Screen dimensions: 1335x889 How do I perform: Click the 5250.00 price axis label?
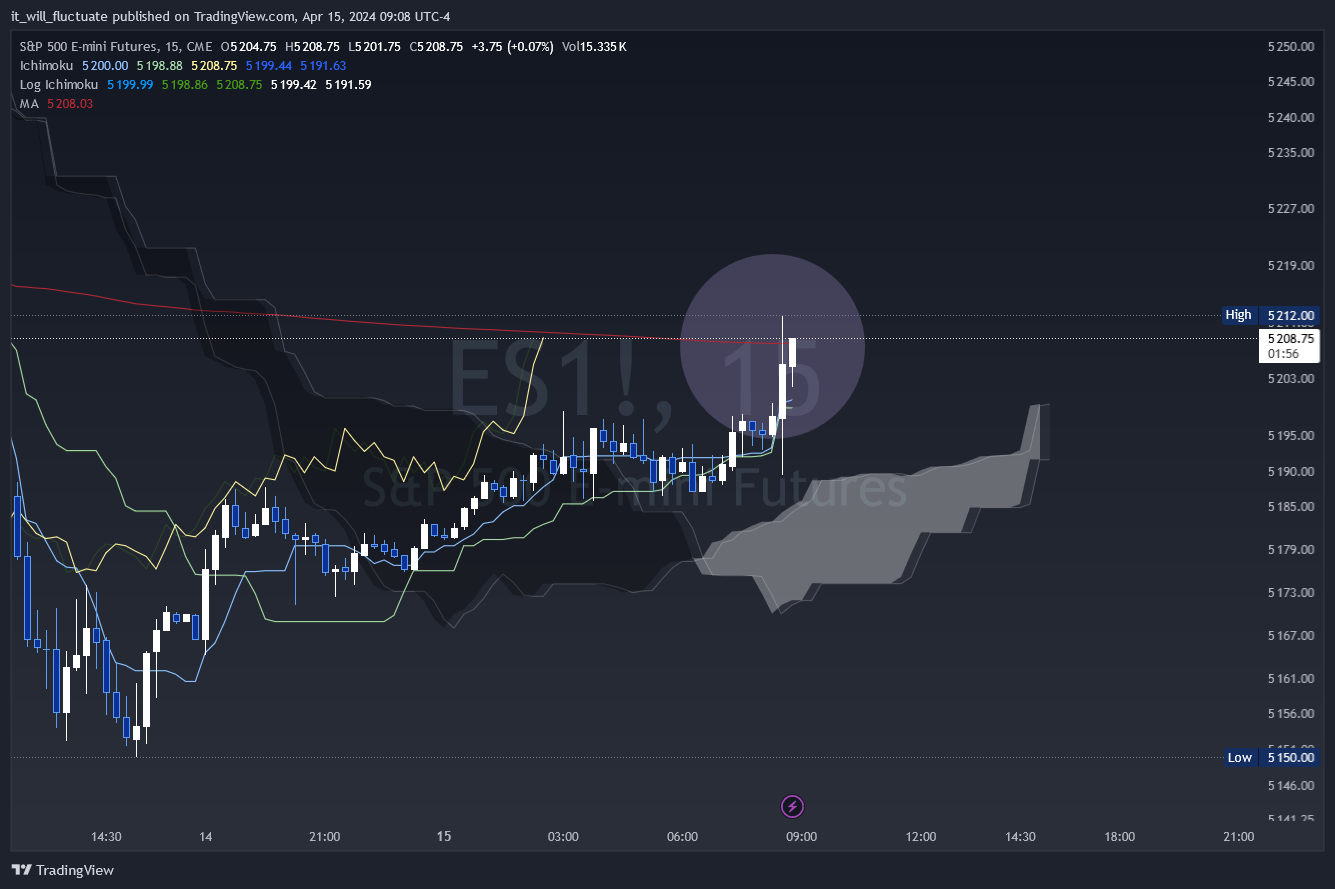(1289, 47)
